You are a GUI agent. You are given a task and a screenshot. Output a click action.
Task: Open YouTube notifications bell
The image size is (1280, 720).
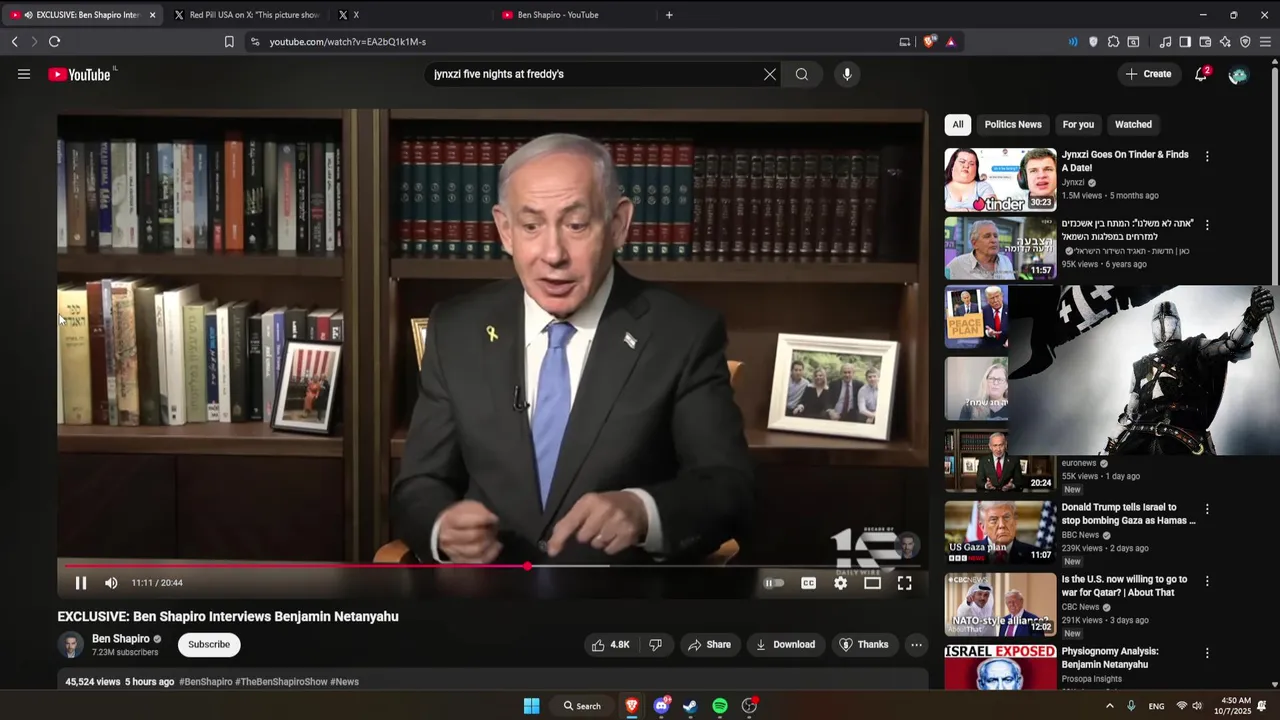click(x=1201, y=74)
